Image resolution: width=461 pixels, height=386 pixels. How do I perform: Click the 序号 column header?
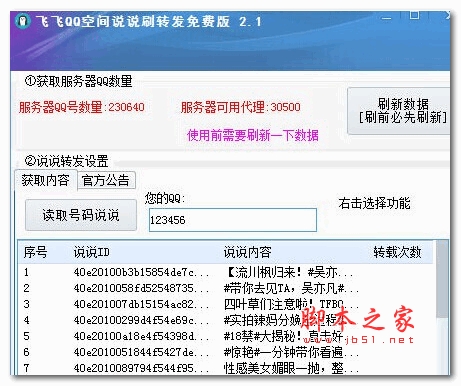pos(35,252)
